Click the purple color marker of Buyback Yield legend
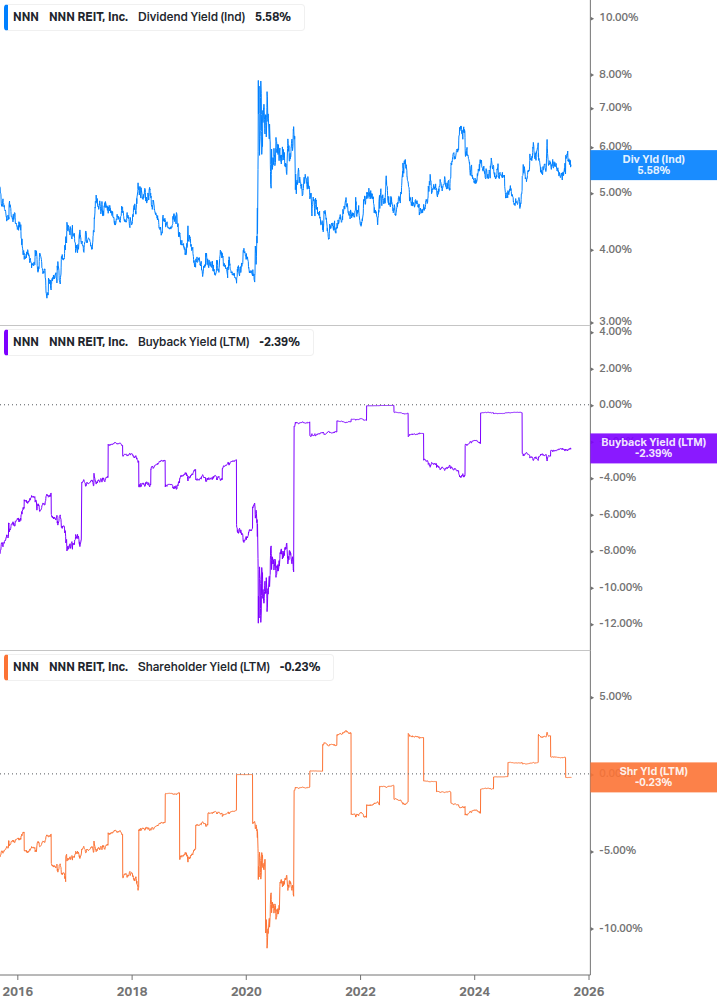Viewport: 717px width, 1005px height. coord(6,342)
